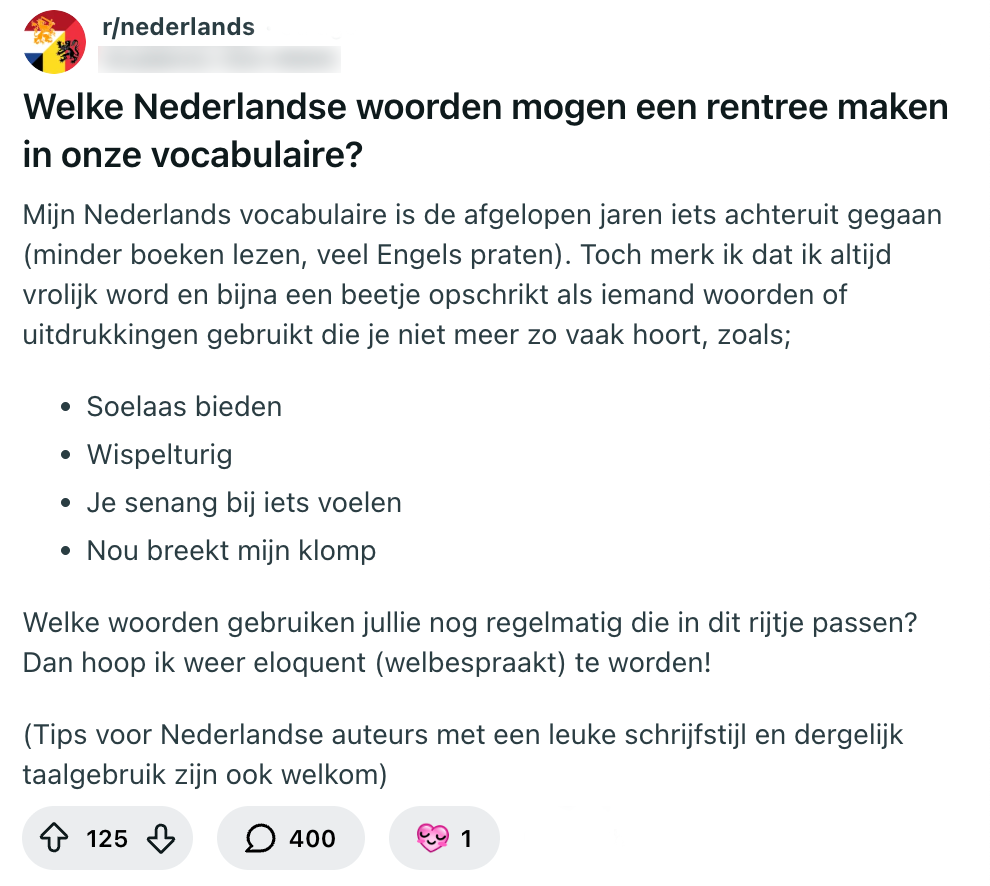
Task: Click "Je senang bij iets voelen" item
Action: click(x=244, y=503)
